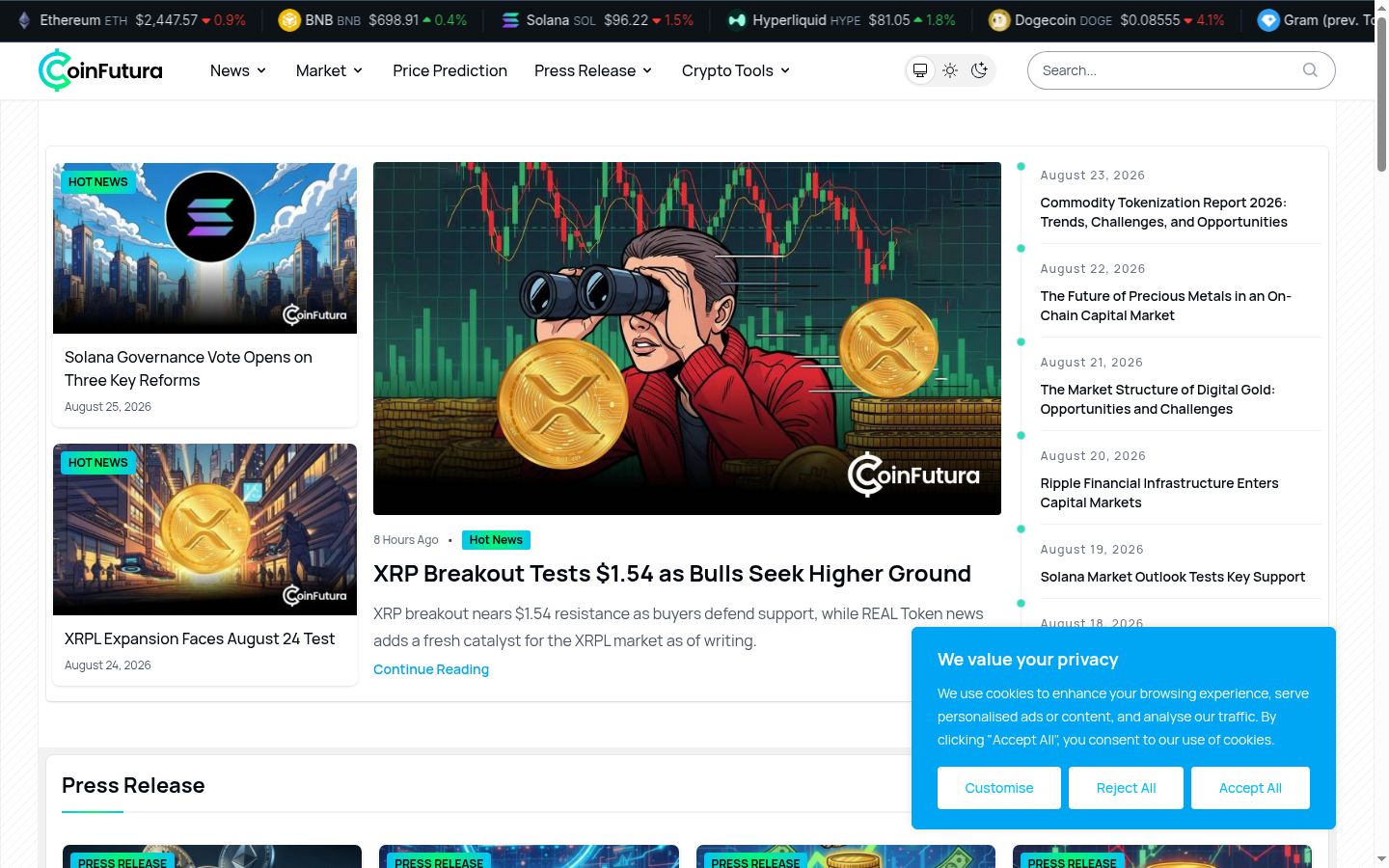Expand the Market dropdown menu
The width and height of the screenshot is (1389, 868).
pos(330,70)
